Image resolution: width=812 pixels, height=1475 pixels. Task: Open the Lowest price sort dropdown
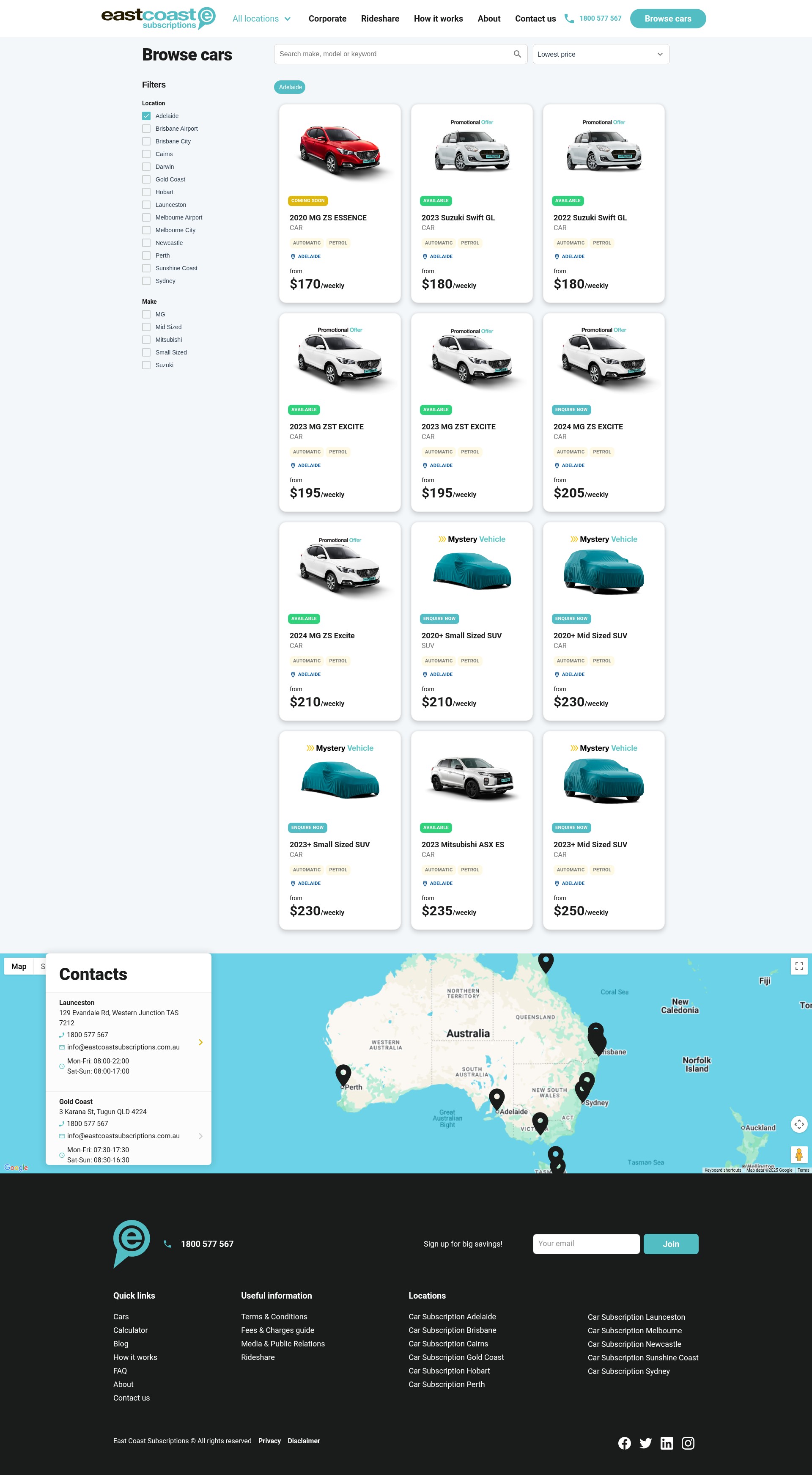point(601,54)
